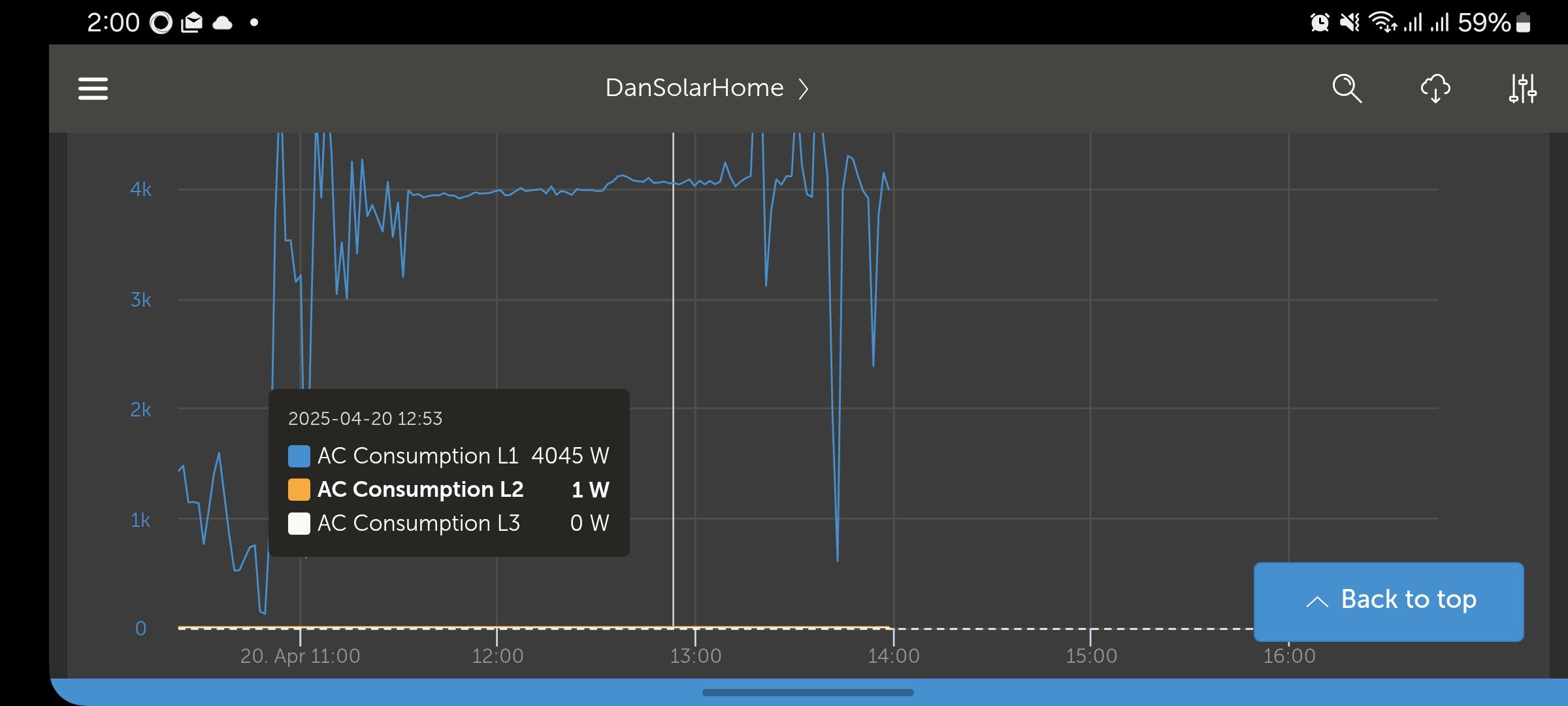Tap the battery status icon
Image resolution: width=1568 pixels, height=706 pixels.
point(1524,23)
